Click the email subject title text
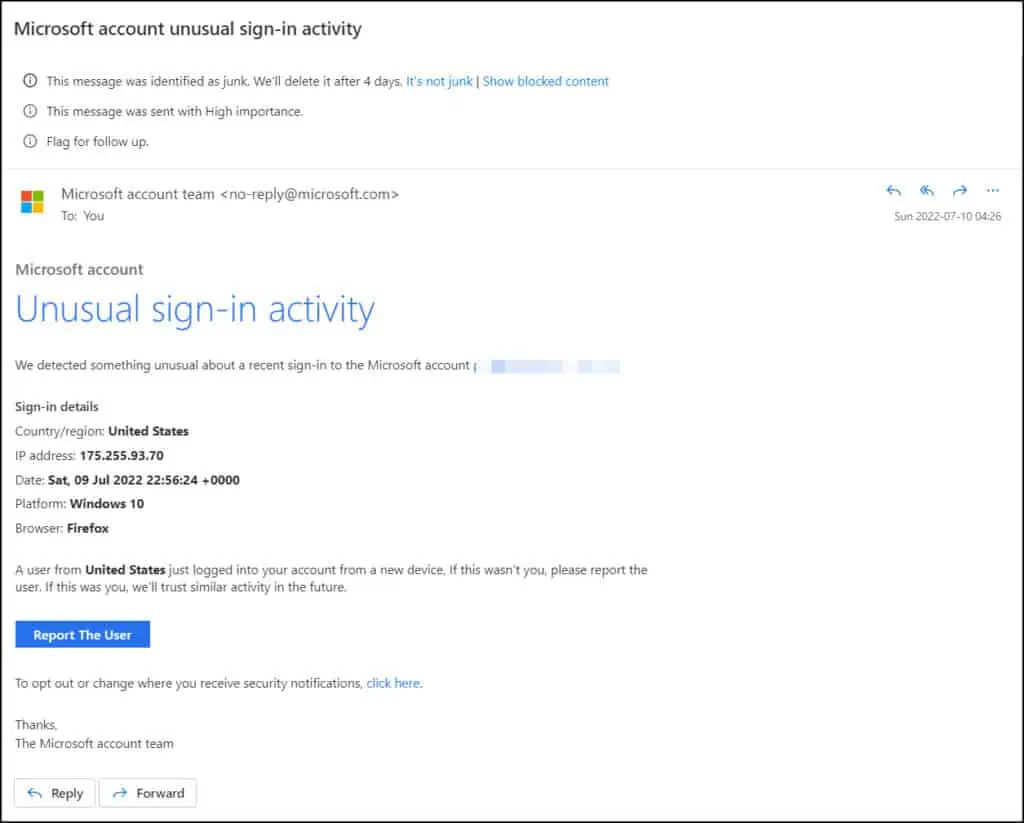The height and width of the screenshot is (823, 1024). 187,29
